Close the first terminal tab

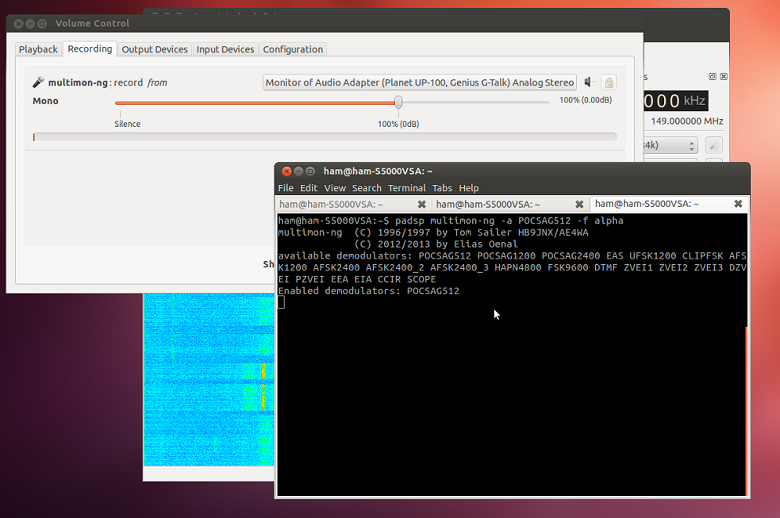422,204
